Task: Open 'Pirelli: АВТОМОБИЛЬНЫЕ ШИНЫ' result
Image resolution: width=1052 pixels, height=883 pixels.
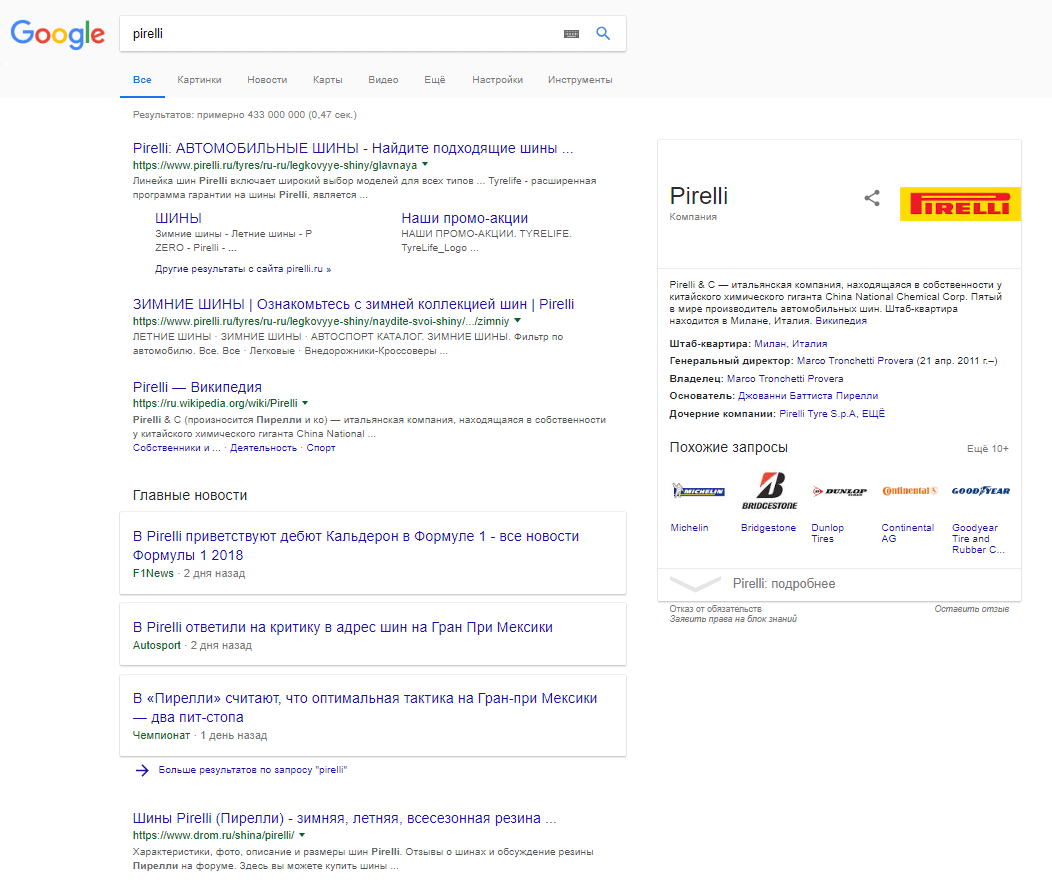Action: coord(353,148)
